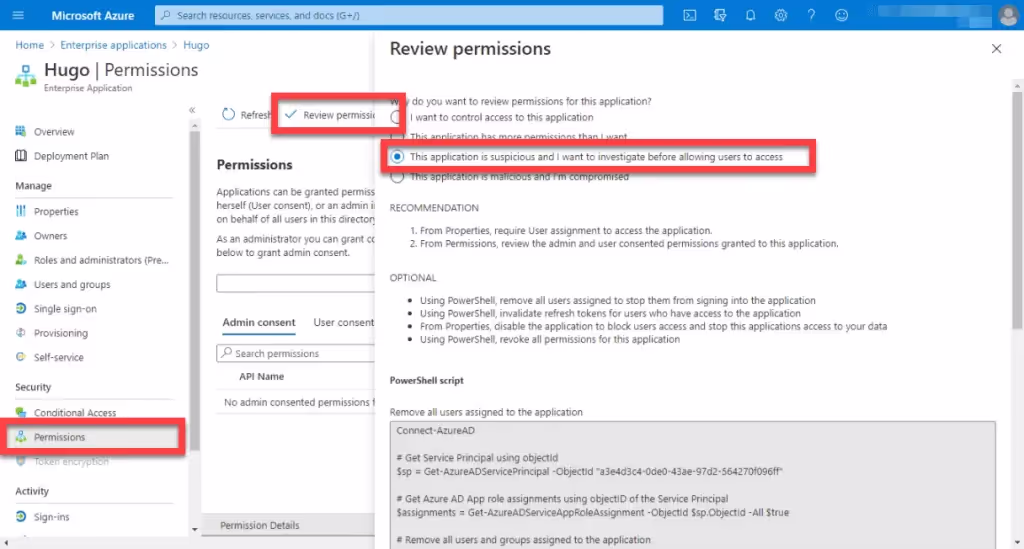Switch to the User consent tab
1024x549 pixels.
pyautogui.click(x=344, y=322)
